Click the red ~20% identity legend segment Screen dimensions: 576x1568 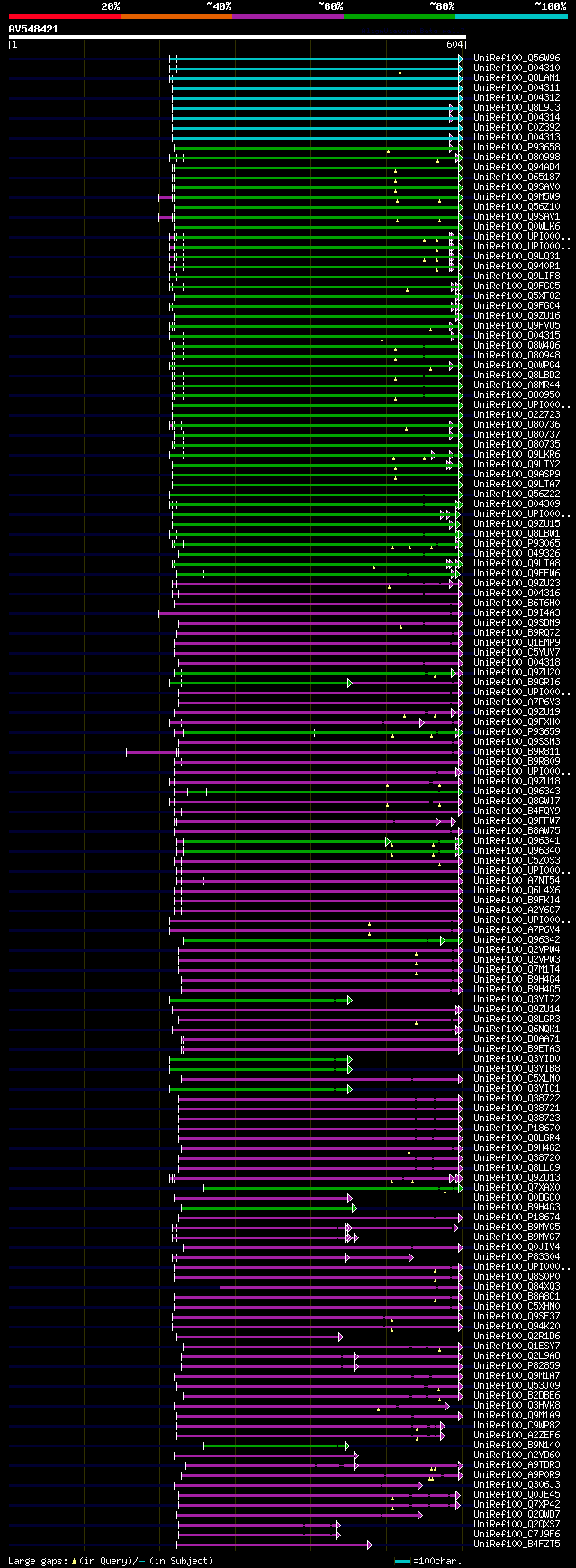point(65,16)
